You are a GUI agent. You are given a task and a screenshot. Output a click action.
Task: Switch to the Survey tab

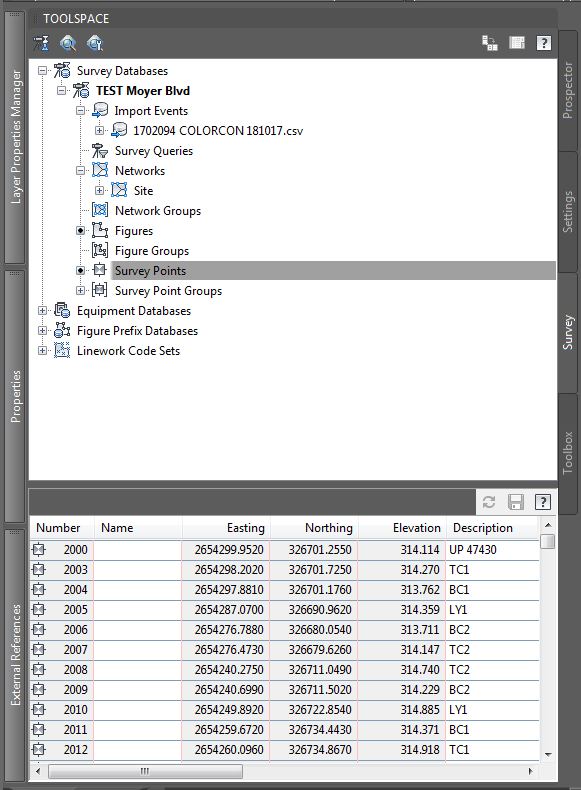568,333
